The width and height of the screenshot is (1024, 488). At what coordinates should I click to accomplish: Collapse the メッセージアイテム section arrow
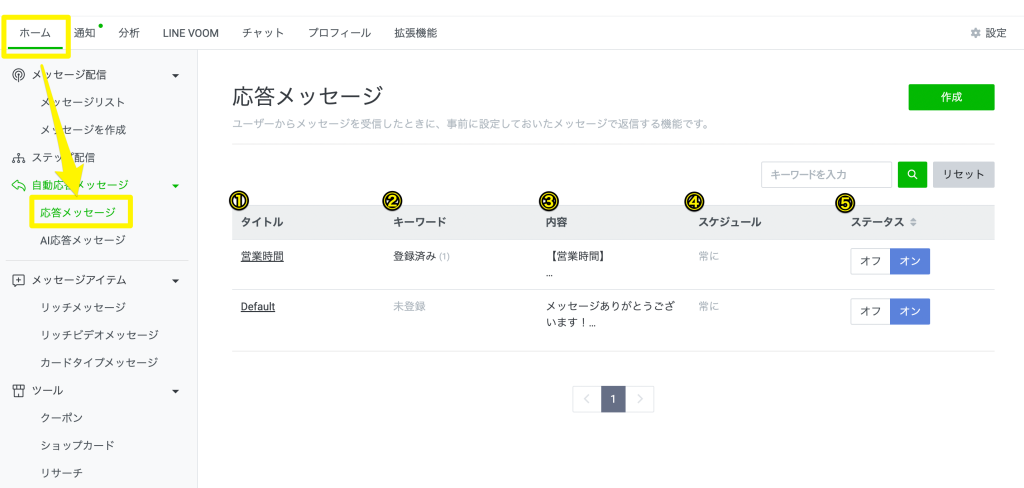pos(176,280)
